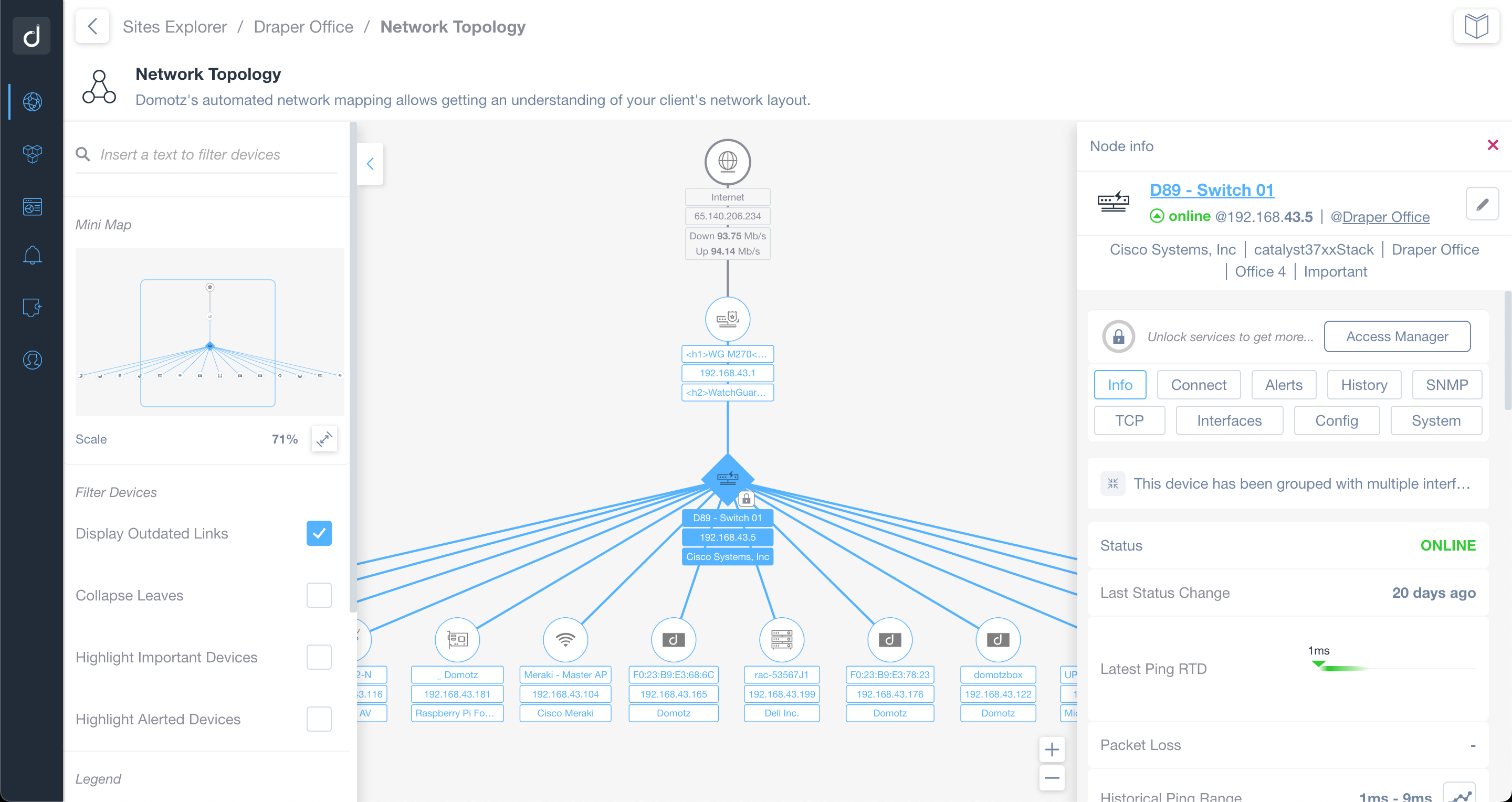
Task: Click the Mini Map thumbnail
Action: coord(209,332)
